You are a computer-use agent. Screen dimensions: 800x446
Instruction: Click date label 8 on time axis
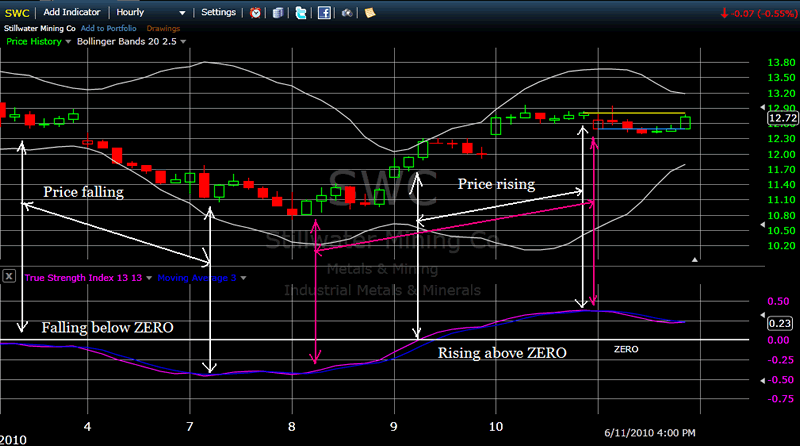291,427
